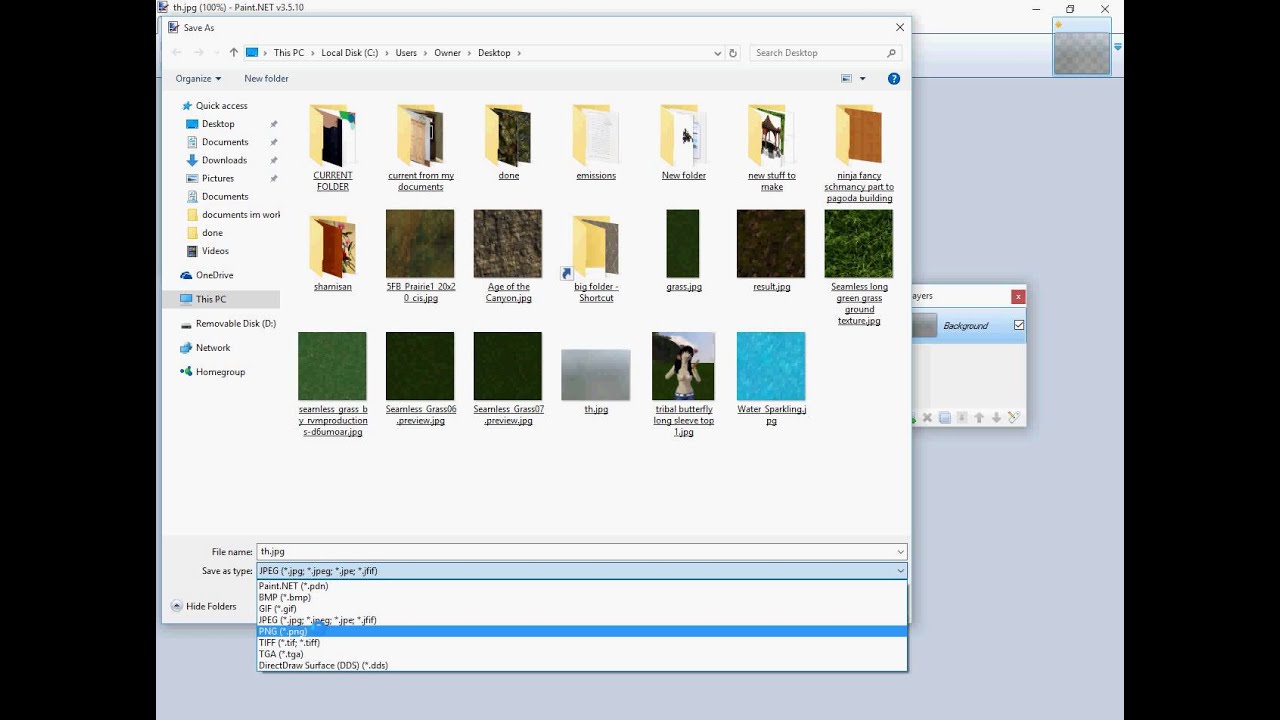Choose JPEG option in the type list
This screenshot has height=720, width=1280.
(582, 620)
